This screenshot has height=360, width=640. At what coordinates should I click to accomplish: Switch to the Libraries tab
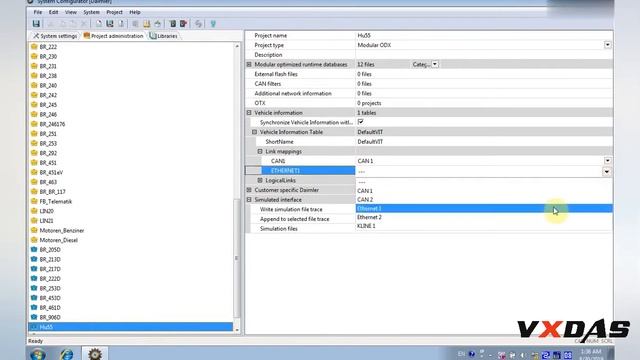point(164,36)
